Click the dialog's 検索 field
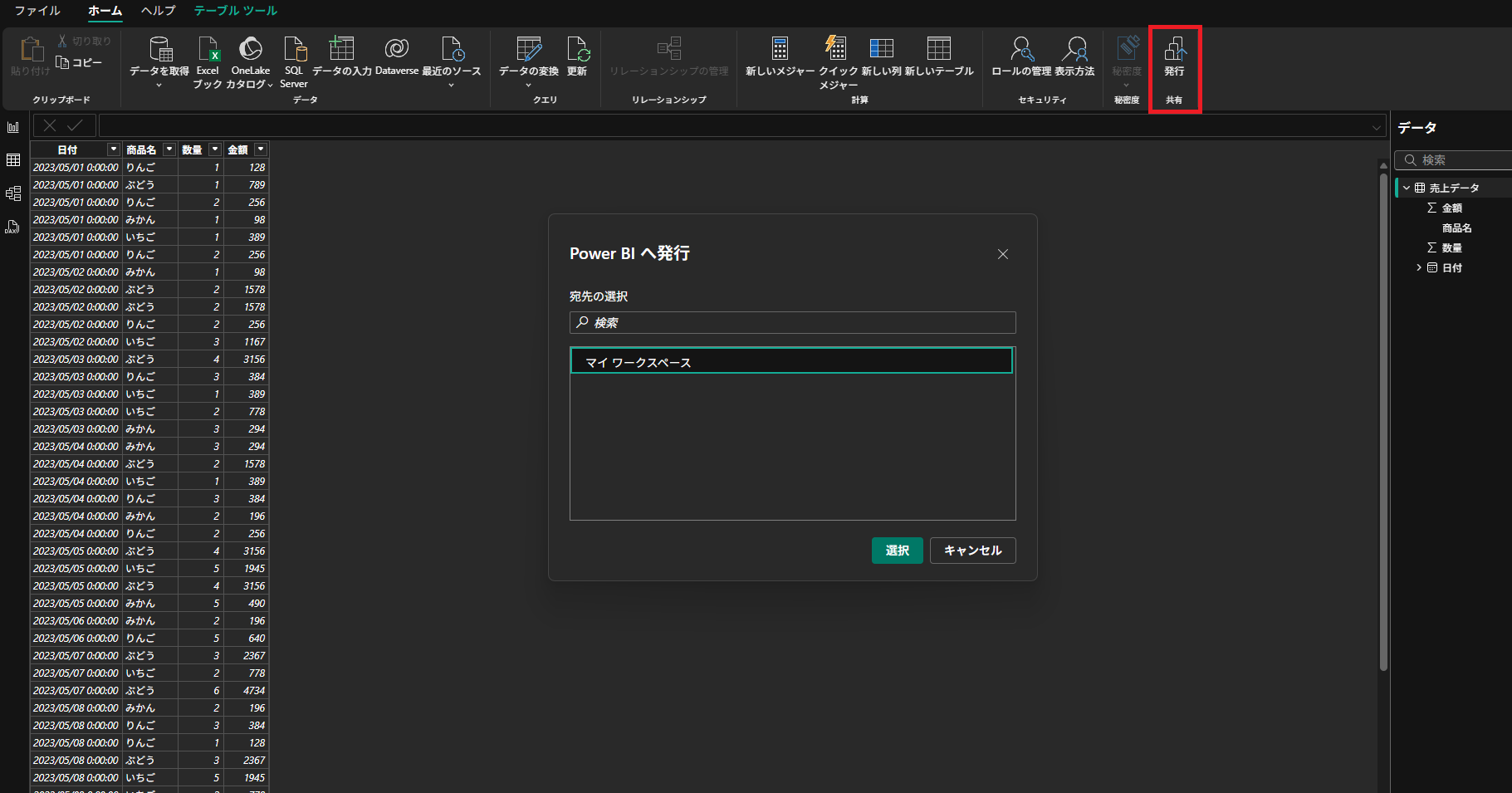Screen dimensions: 1512x793 (792, 322)
